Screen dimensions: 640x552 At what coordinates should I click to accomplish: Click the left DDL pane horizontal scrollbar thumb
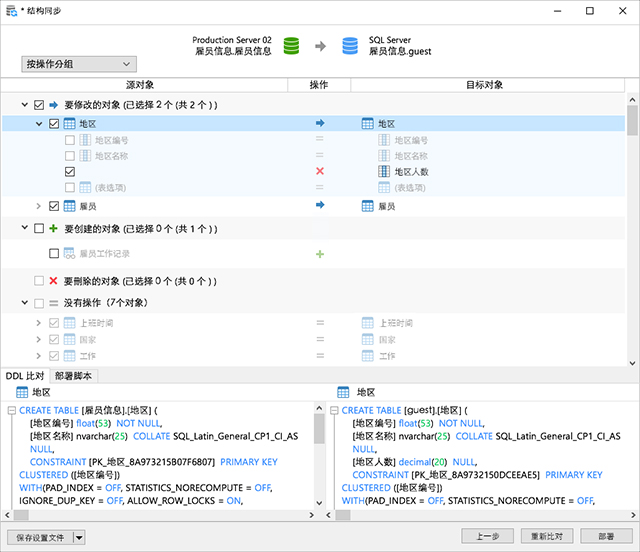(x=21, y=515)
